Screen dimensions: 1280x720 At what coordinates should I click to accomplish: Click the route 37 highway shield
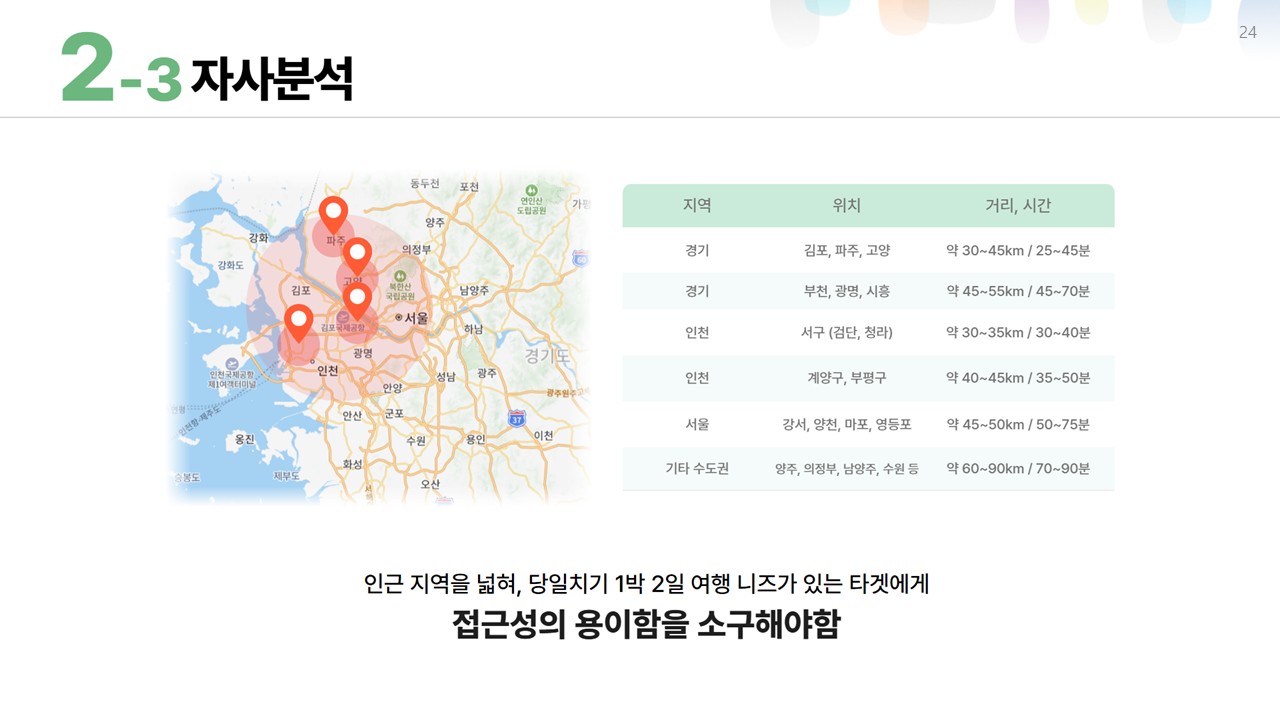click(516, 418)
